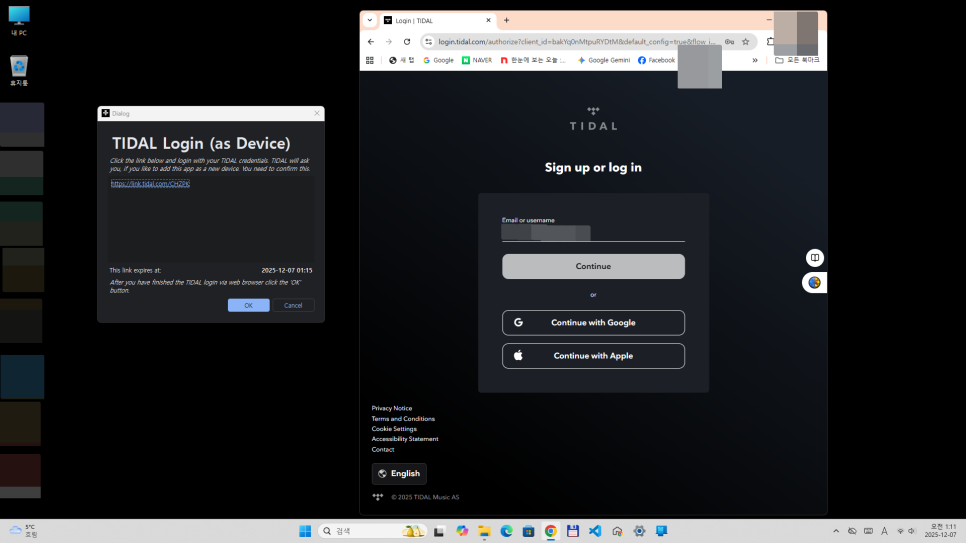The width and height of the screenshot is (966, 543).
Task: Click Cancel in the TIDAL Login dialog
Action: coord(293,305)
